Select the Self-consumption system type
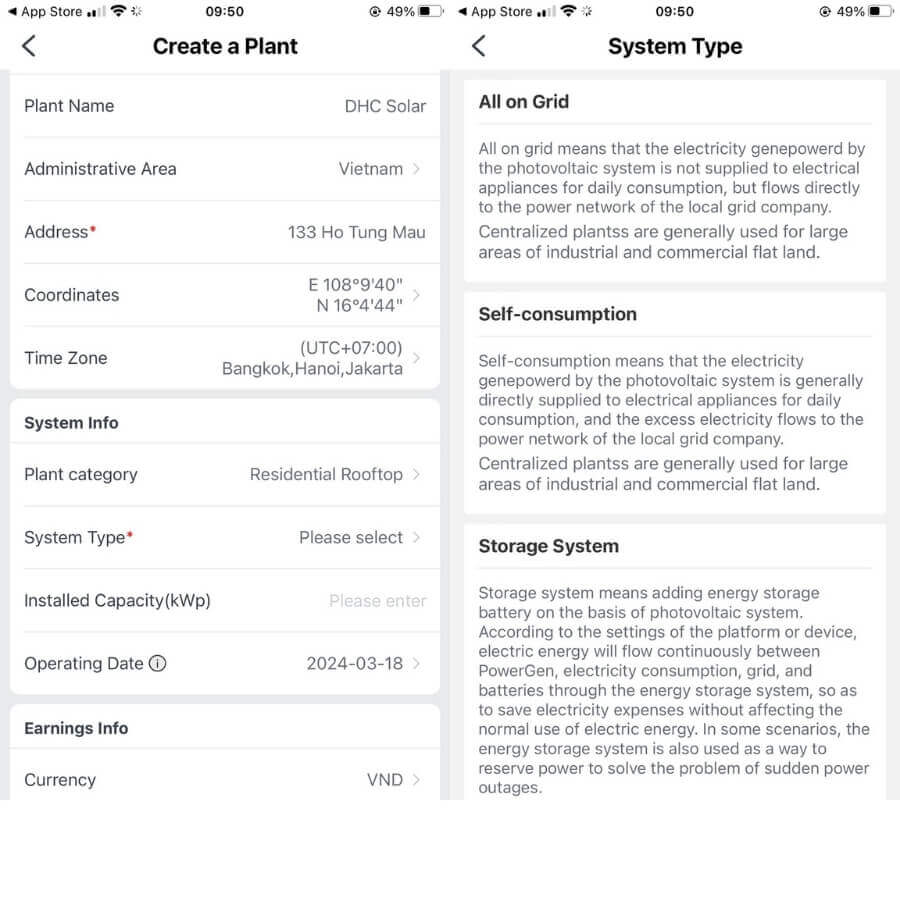Image resolution: width=900 pixels, height=900 pixels. tap(674, 403)
